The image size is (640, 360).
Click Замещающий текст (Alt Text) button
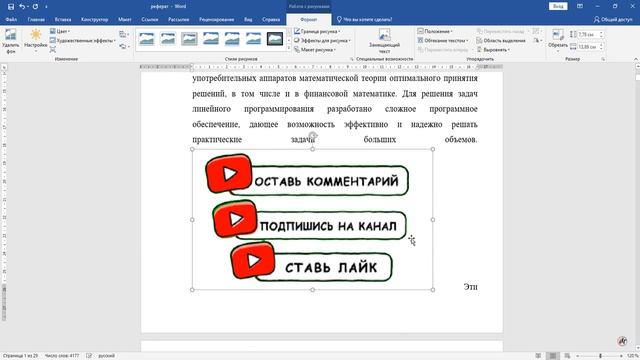(x=384, y=41)
